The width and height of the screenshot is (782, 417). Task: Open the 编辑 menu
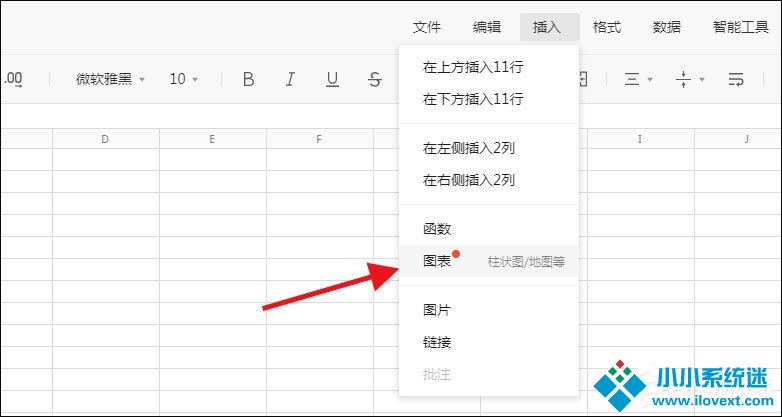[x=487, y=27]
